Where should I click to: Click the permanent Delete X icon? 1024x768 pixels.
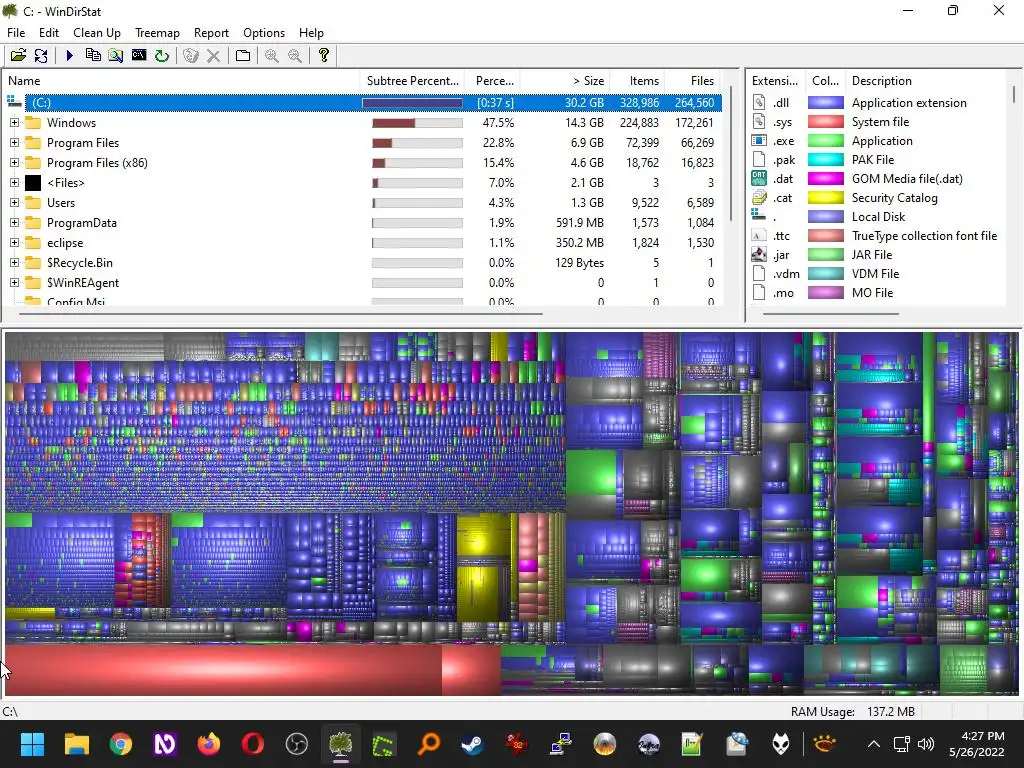coord(213,56)
